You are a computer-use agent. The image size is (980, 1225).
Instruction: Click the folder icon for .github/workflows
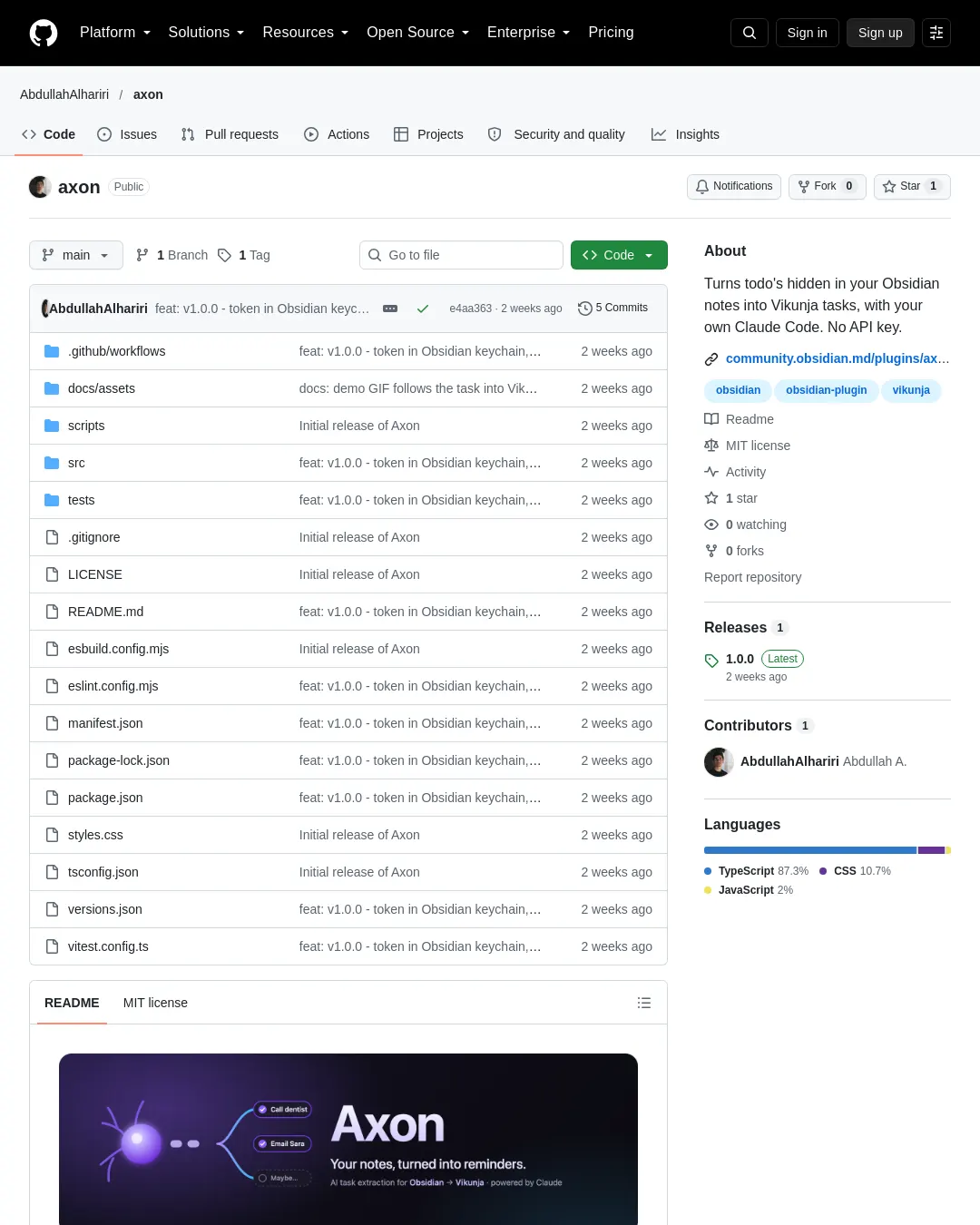pos(52,351)
